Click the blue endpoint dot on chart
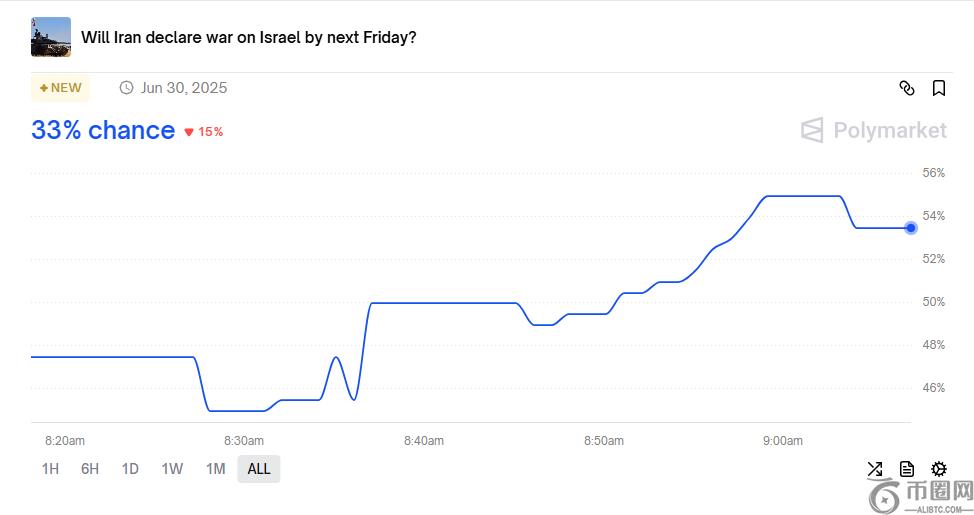974x515 pixels. (911, 228)
